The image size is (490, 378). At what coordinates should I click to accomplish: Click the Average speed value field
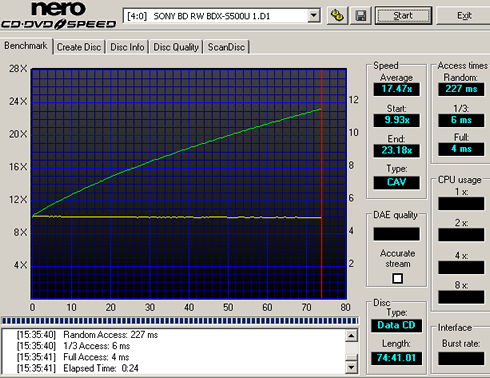click(396, 89)
